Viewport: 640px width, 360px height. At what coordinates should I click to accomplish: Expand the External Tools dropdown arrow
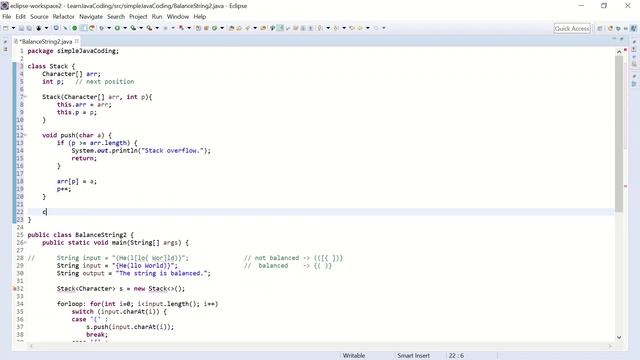pos(157,28)
